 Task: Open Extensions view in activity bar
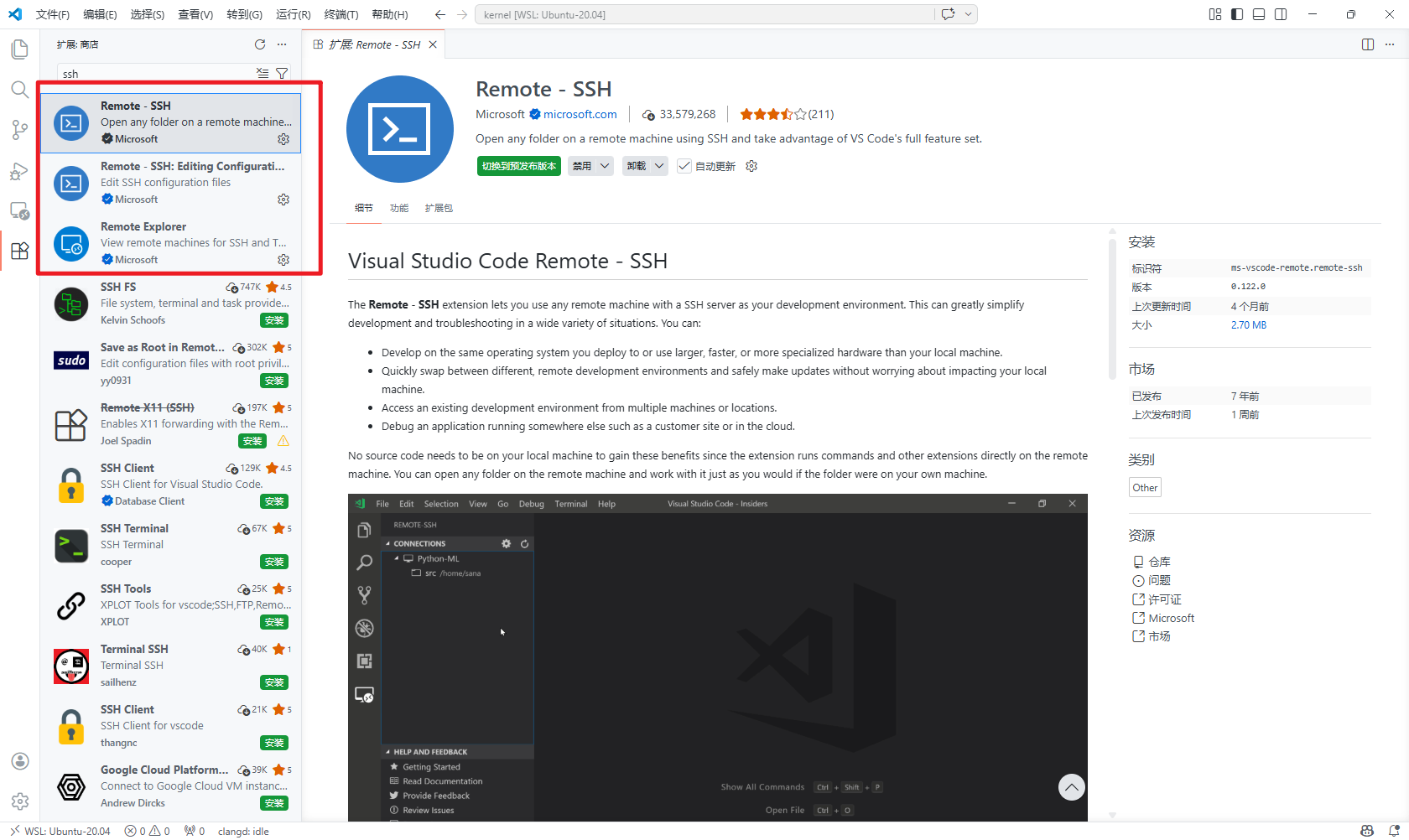[x=20, y=251]
